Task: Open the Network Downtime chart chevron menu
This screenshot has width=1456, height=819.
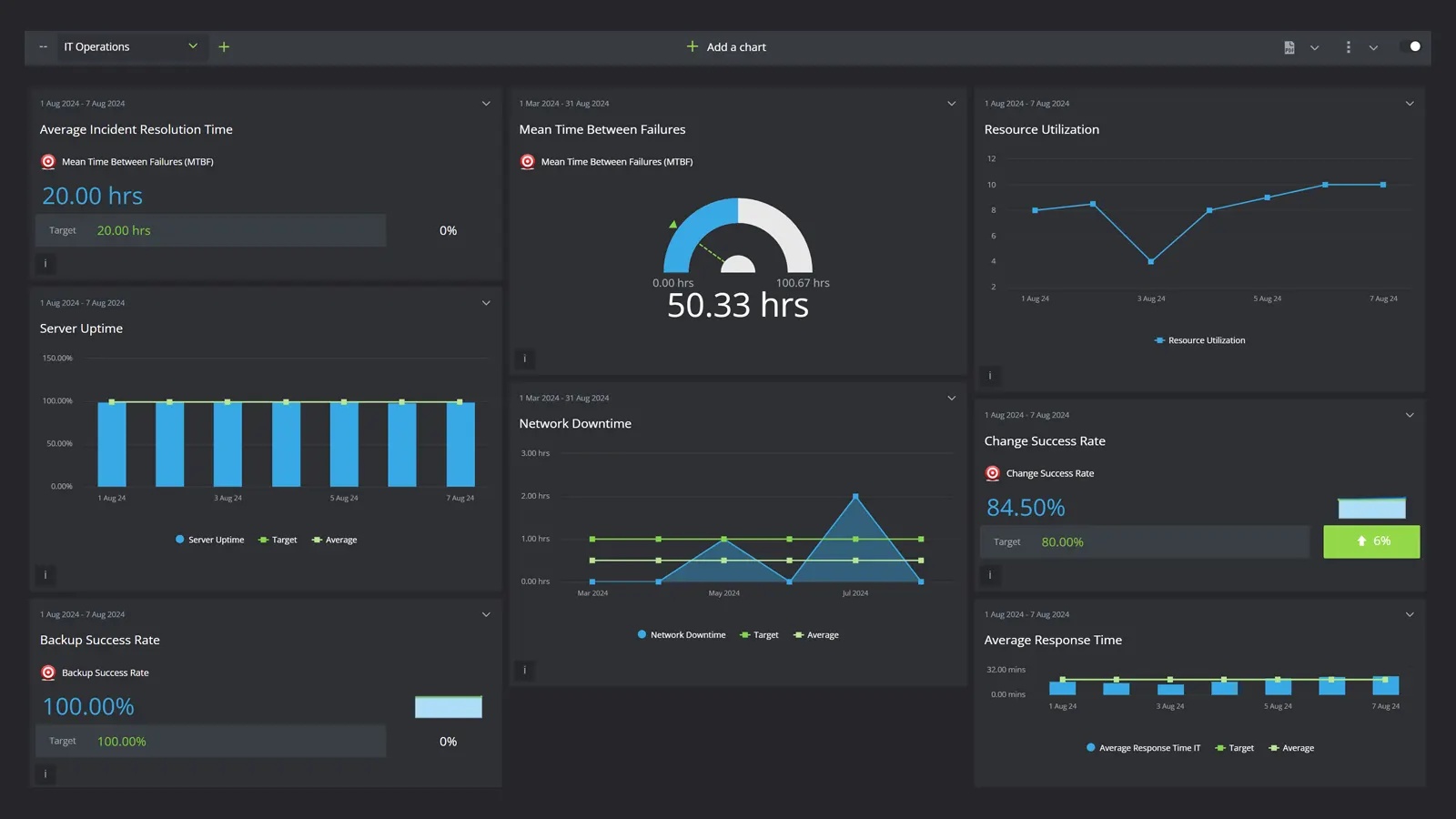Action: (x=951, y=398)
